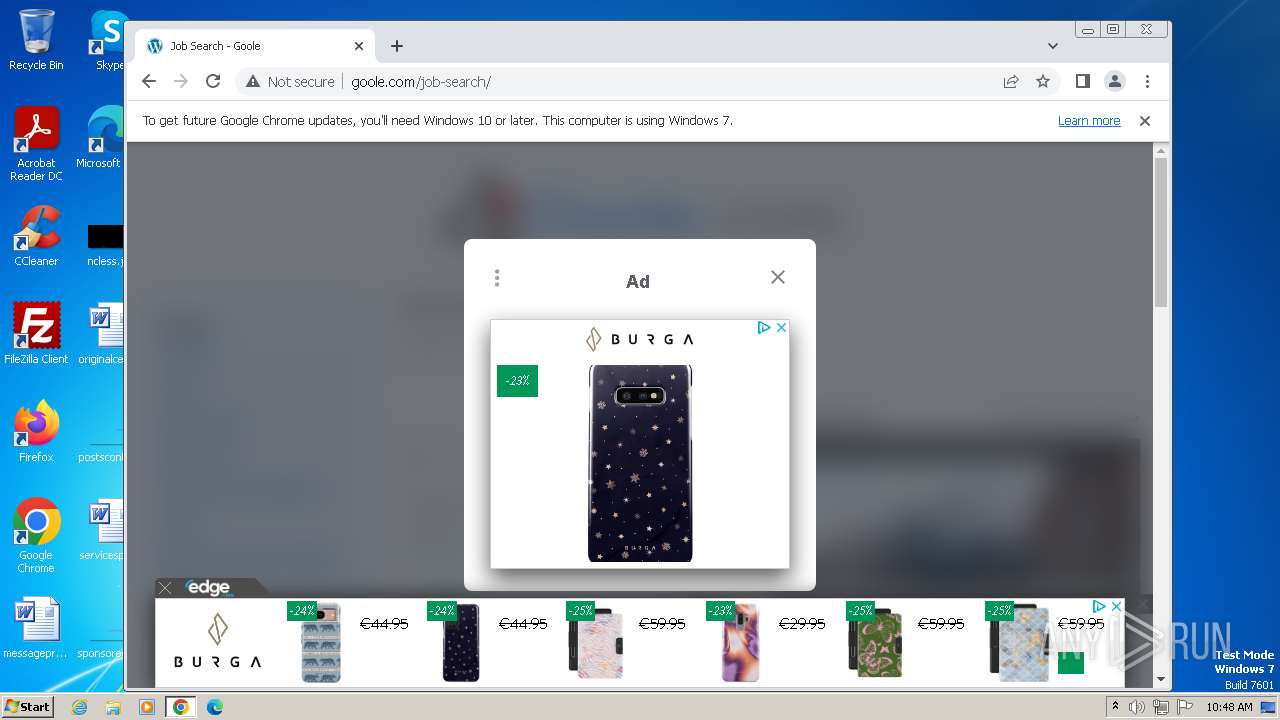Image resolution: width=1280 pixels, height=720 pixels.
Task: Reload the Job Search page
Action: (x=213, y=81)
